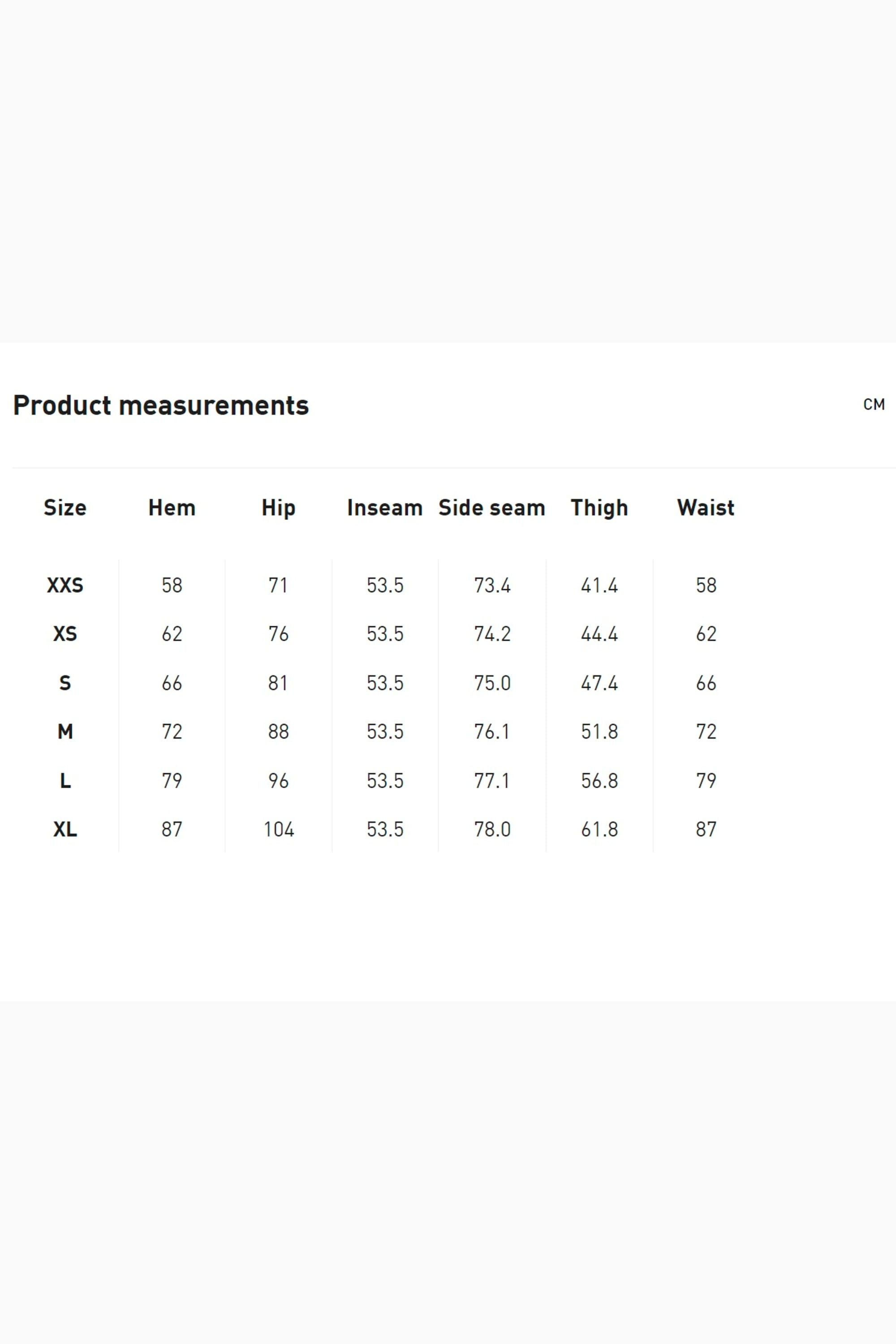This screenshot has height=1344, width=896.
Task: Click the M size row label
Action: point(65,732)
